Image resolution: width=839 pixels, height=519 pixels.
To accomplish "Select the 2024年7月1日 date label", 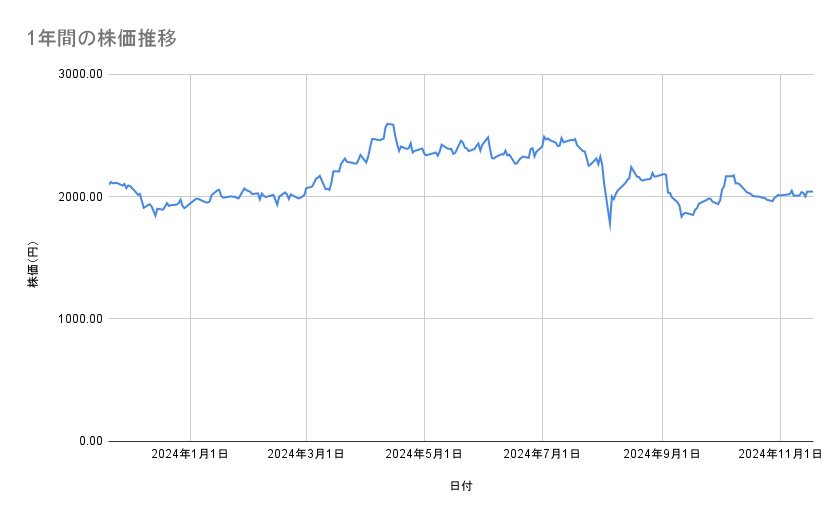I will [543, 454].
